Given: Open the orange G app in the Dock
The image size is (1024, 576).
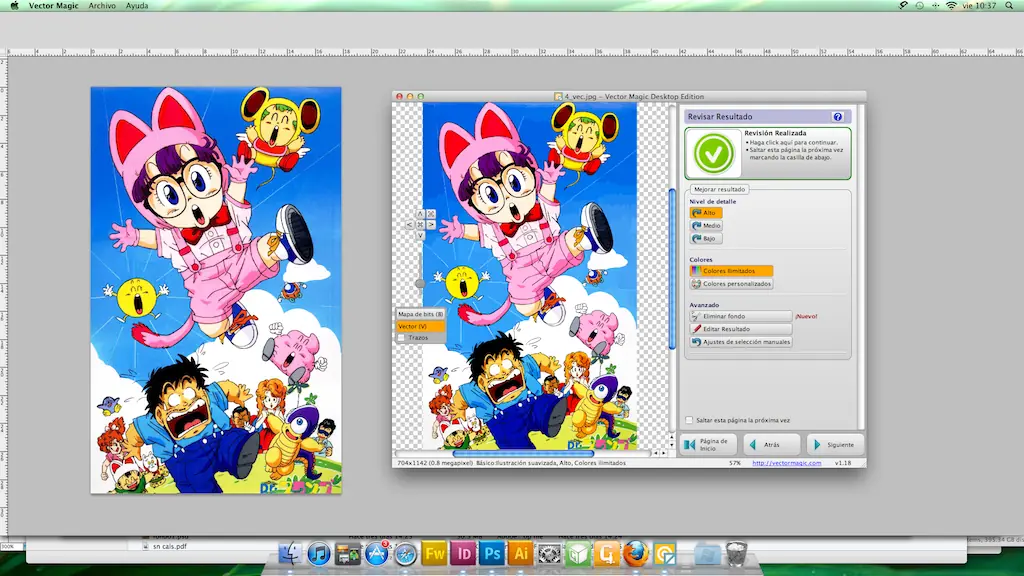Looking at the screenshot, I should (607, 554).
